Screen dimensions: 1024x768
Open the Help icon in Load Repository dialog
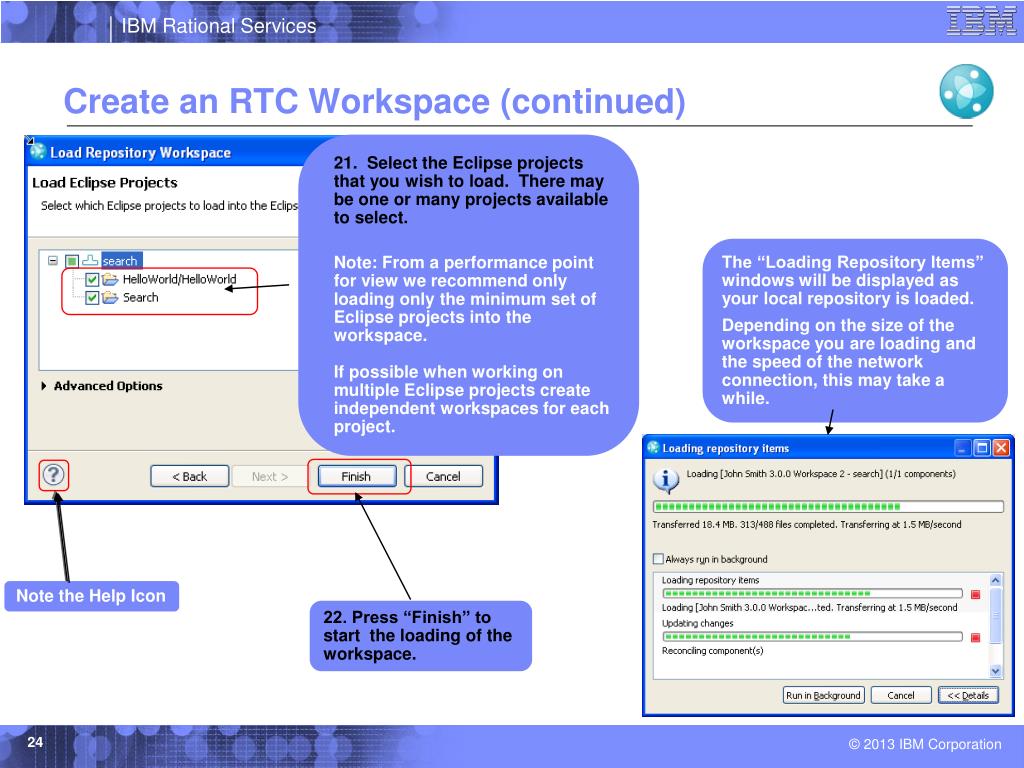(x=54, y=475)
